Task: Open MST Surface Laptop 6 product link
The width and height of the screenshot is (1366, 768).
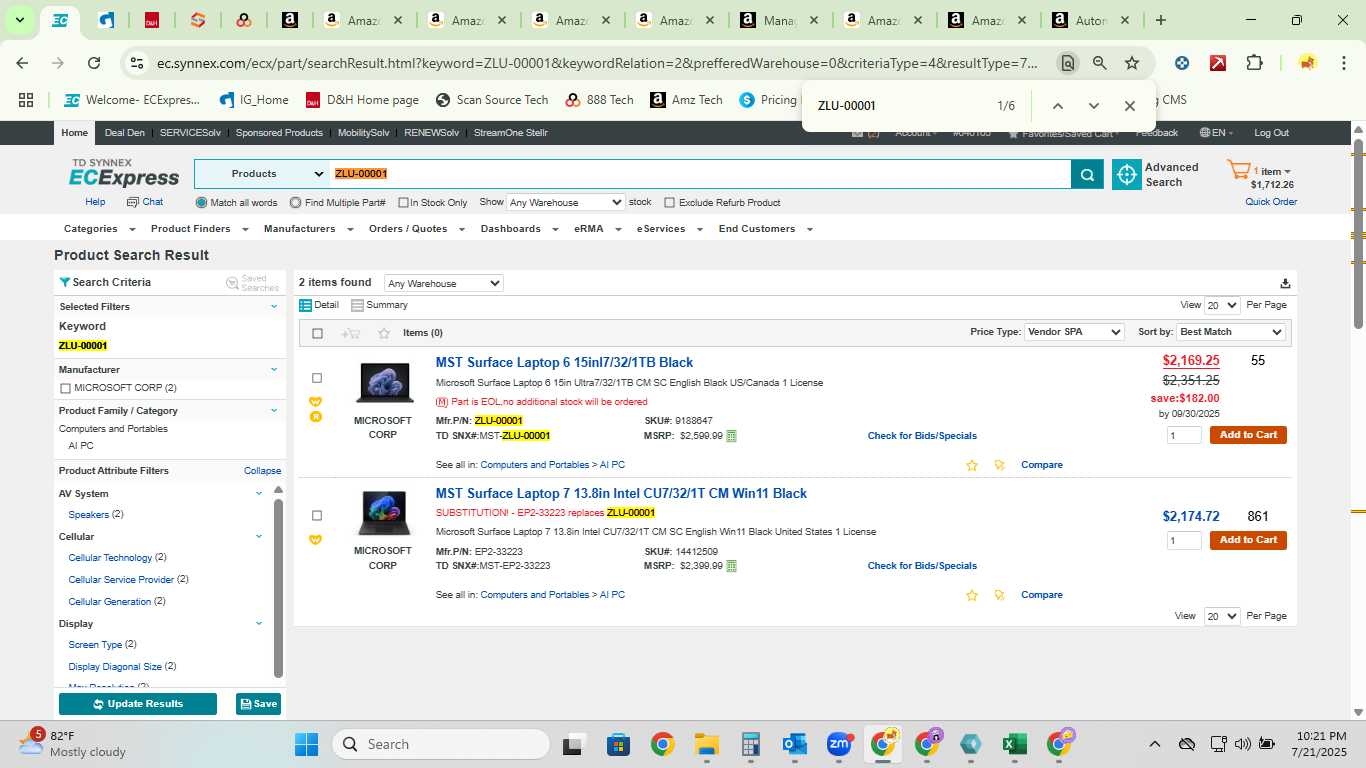Action: point(564,363)
